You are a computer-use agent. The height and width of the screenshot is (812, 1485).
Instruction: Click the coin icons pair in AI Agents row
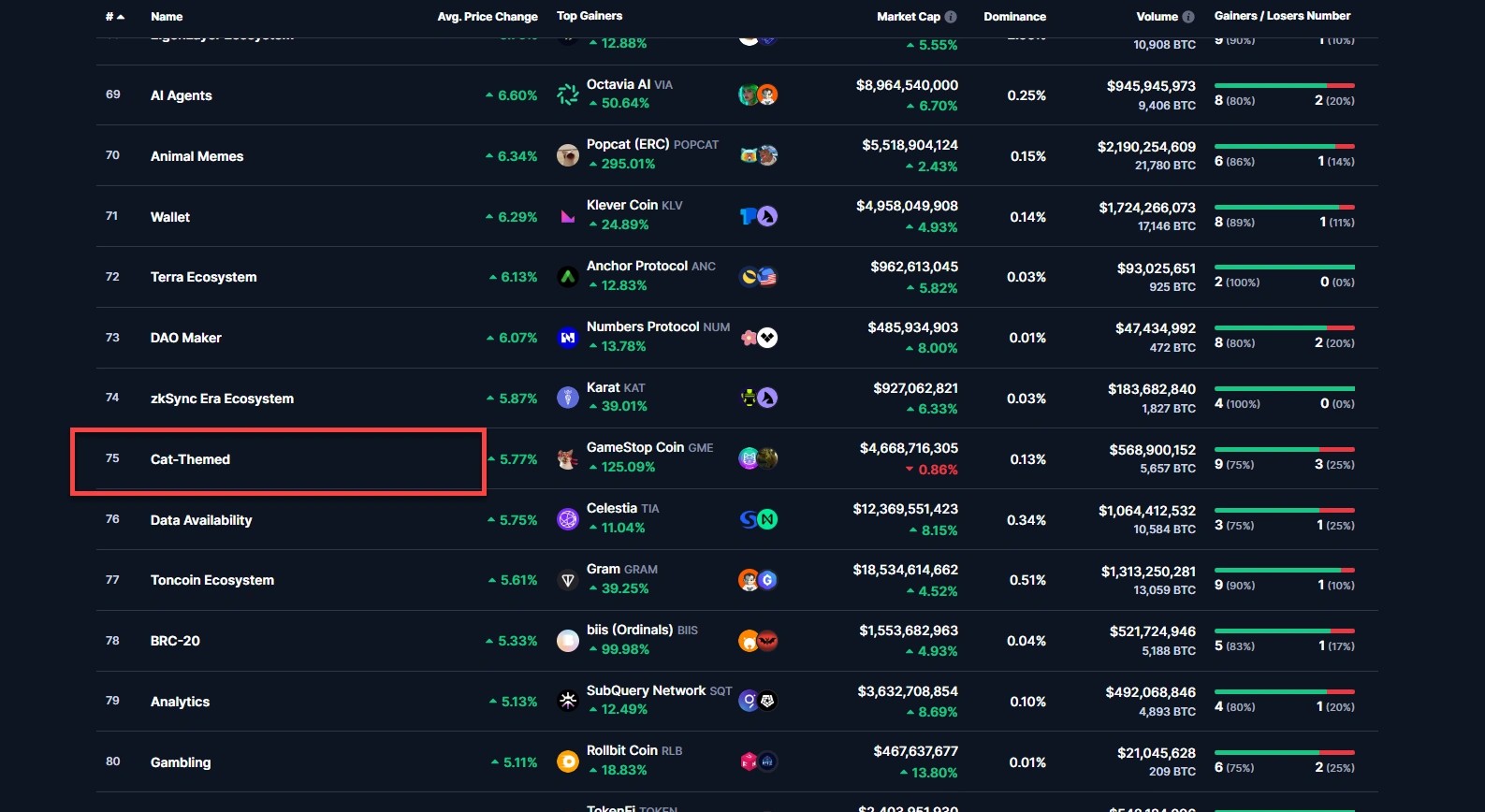(x=758, y=94)
